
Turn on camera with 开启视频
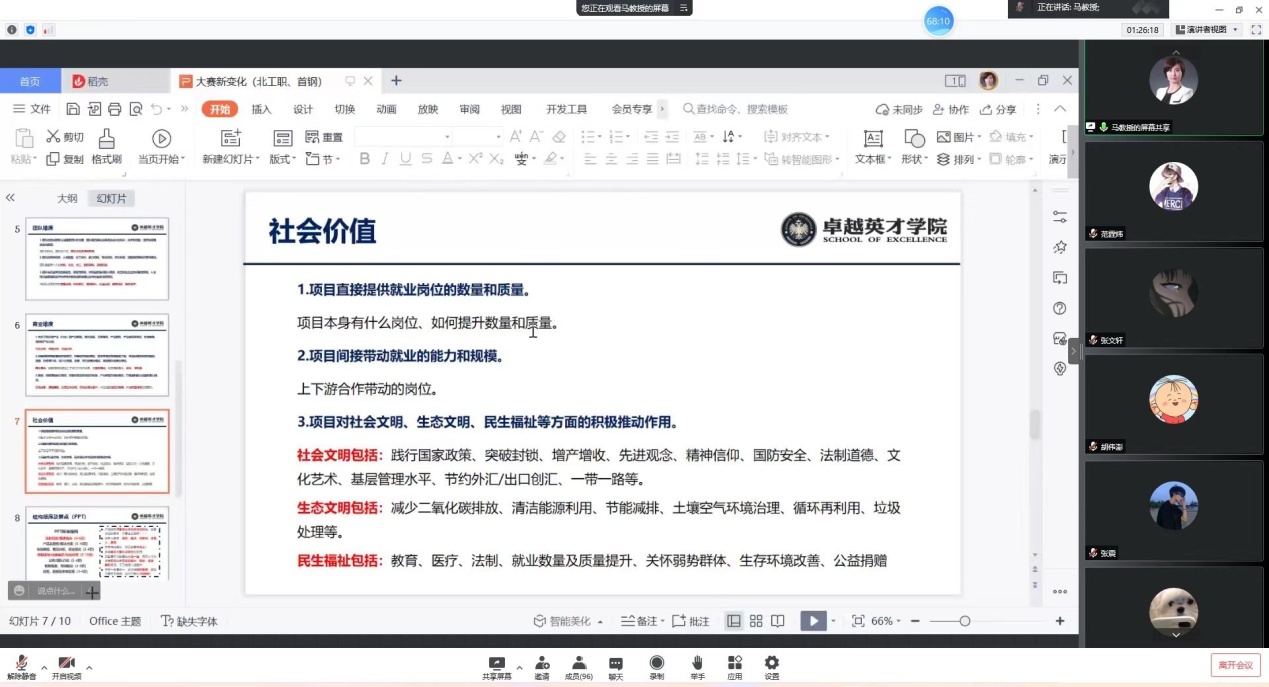pos(66,664)
